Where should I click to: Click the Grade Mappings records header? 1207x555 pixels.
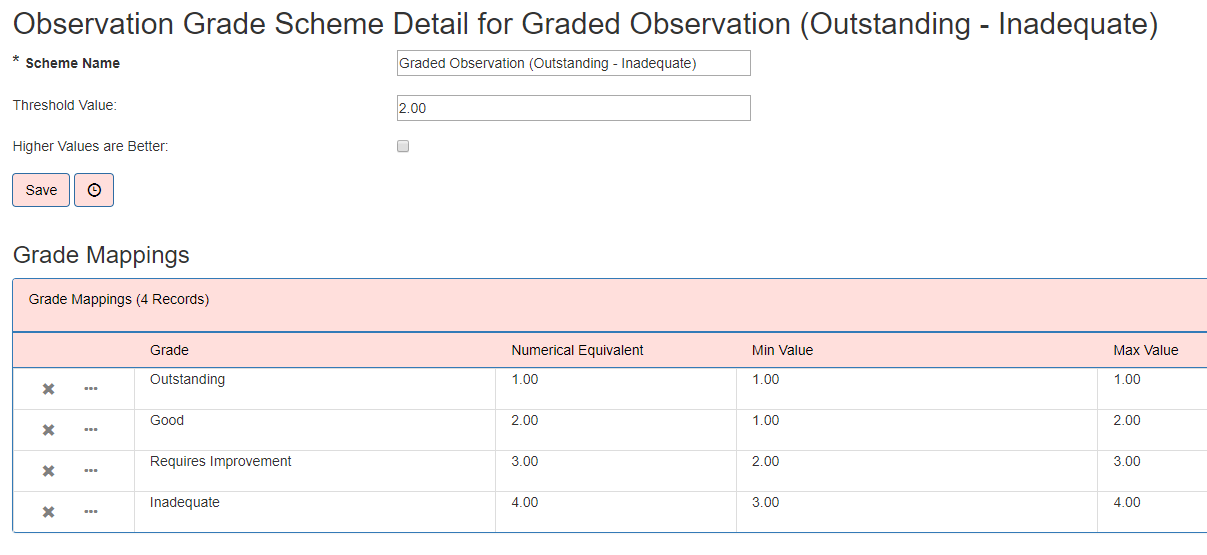point(119,299)
